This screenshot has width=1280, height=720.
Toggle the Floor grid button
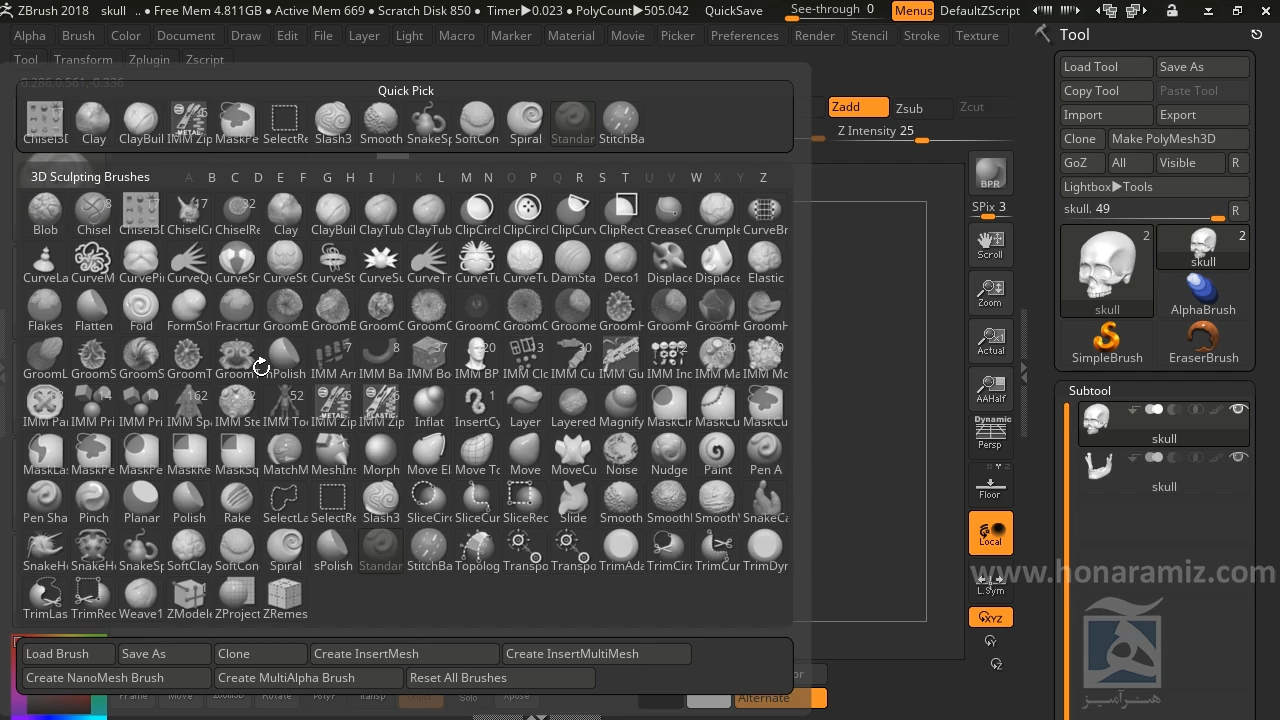[990, 484]
